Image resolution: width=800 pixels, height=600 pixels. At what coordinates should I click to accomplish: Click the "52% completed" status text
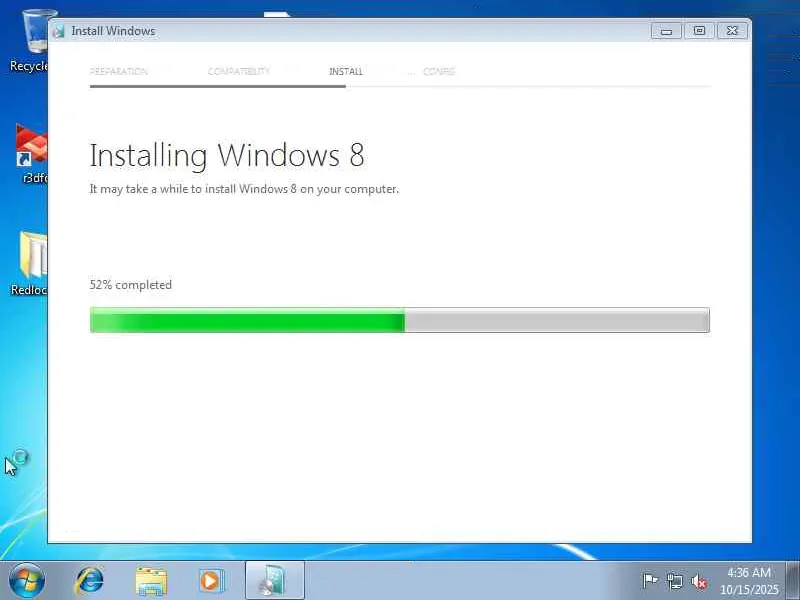131,285
